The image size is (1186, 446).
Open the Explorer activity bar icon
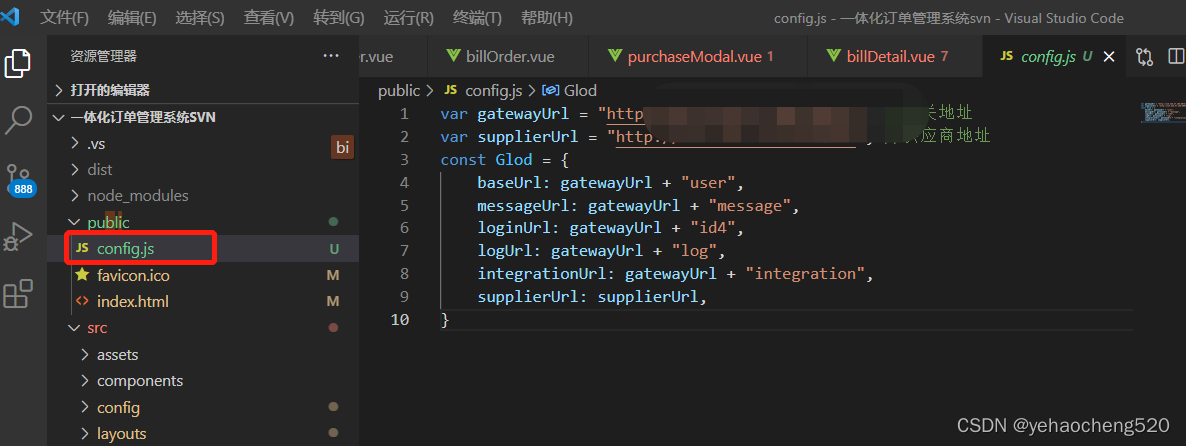17,63
